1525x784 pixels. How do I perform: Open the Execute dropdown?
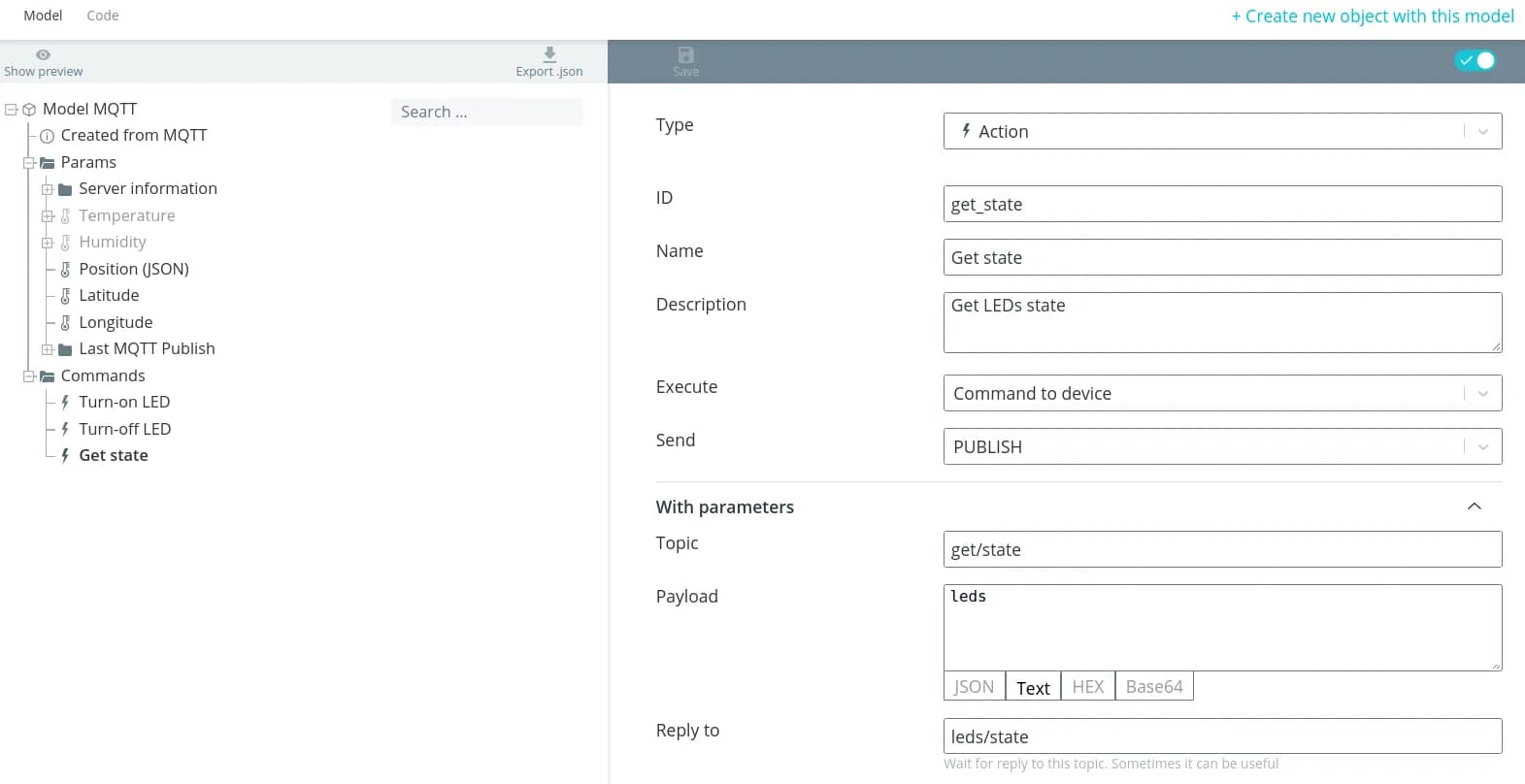pyautogui.click(x=1221, y=394)
